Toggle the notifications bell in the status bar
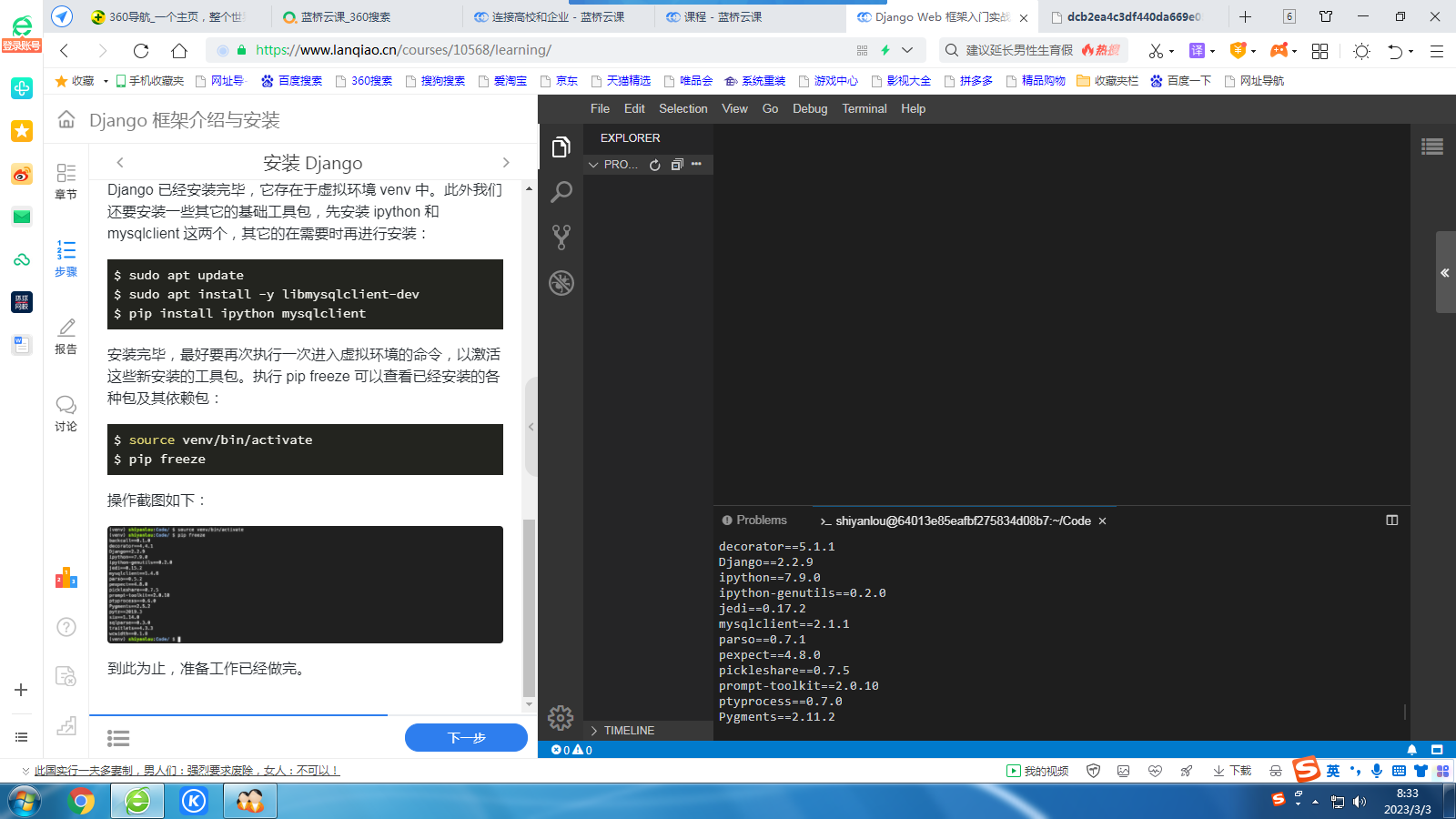The height and width of the screenshot is (819, 1456). 1411,750
